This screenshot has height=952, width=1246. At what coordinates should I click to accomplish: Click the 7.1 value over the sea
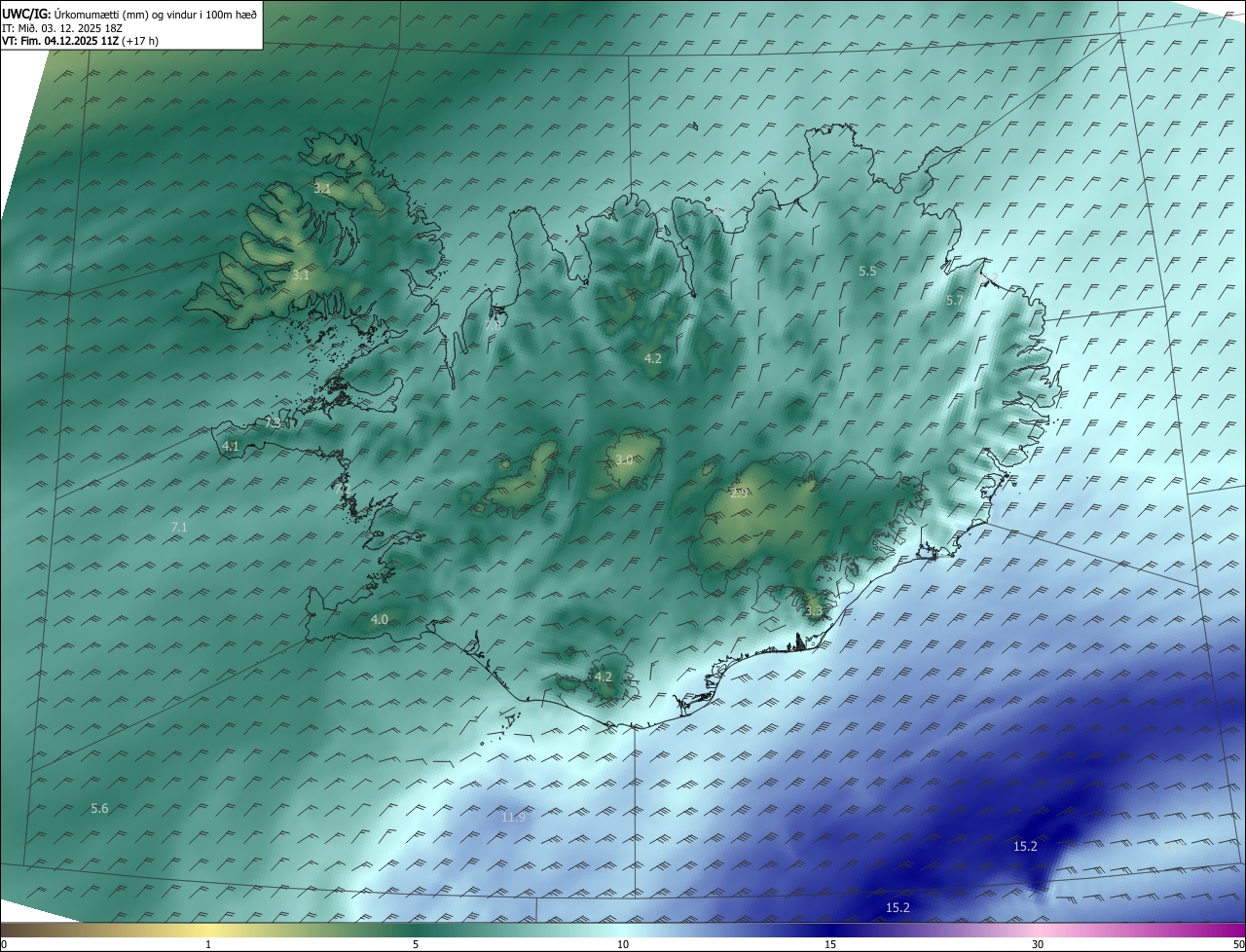coord(179,527)
